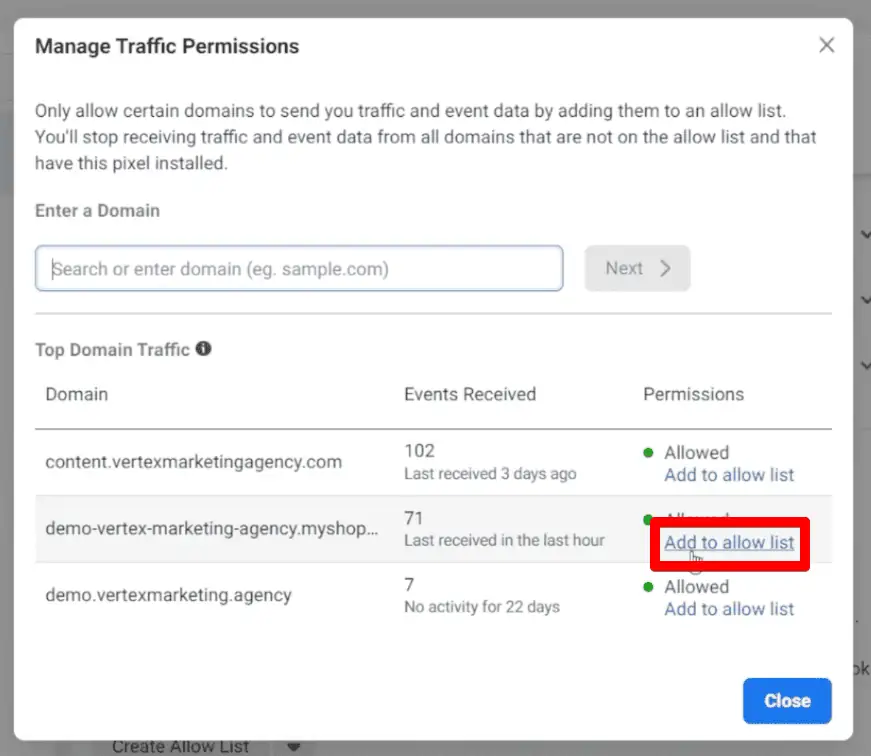Screen dimensions: 871x756
Task: Select the Domain column header
Action: (76, 394)
